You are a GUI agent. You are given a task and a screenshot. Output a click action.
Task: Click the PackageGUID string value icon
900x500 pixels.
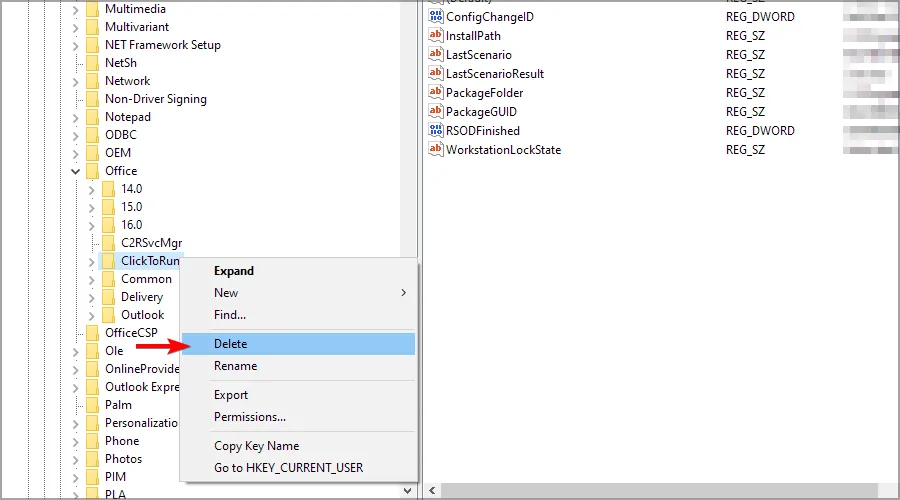436,111
